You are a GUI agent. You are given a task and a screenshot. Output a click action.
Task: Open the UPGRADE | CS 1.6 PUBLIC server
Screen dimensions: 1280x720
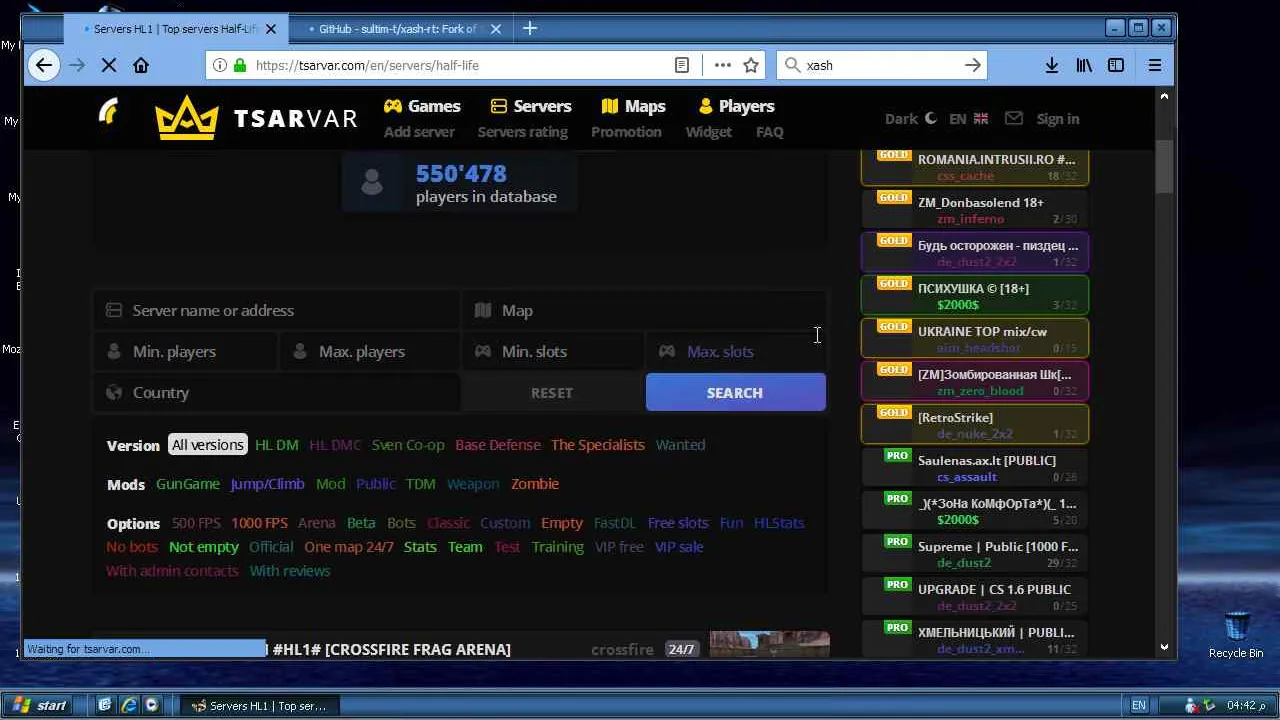(x=975, y=597)
